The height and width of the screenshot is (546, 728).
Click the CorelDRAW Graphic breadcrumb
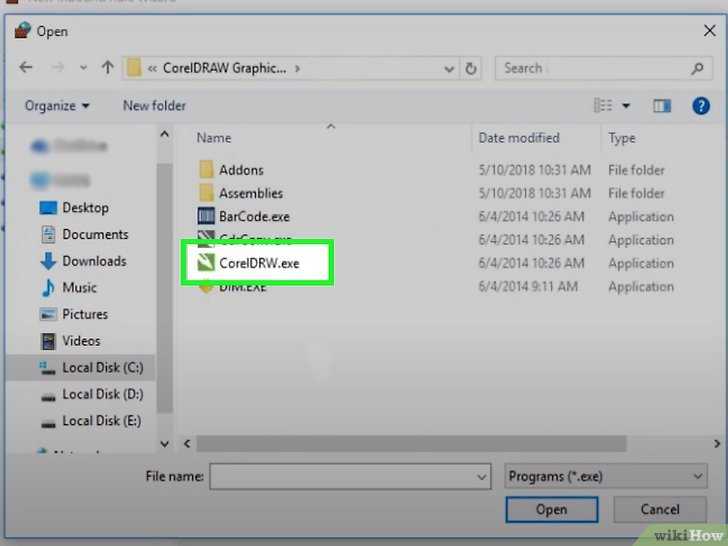click(225, 68)
